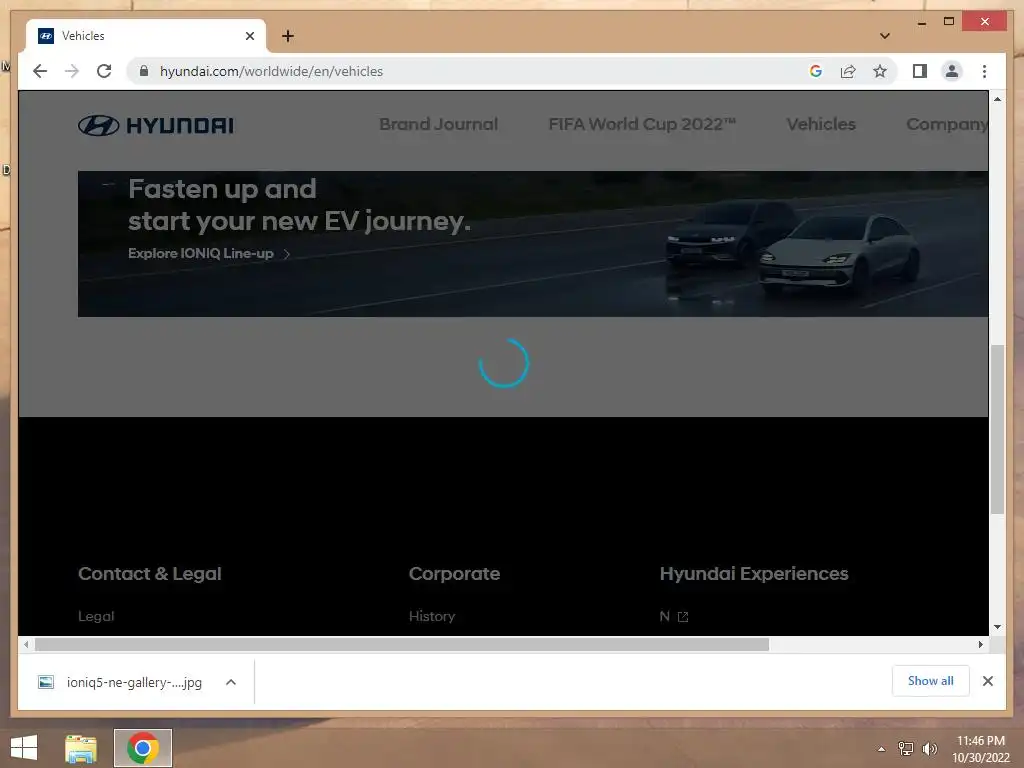Click Chrome icon in taskbar
Viewport: 1024px width, 768px height.
(x=143, y=748)
